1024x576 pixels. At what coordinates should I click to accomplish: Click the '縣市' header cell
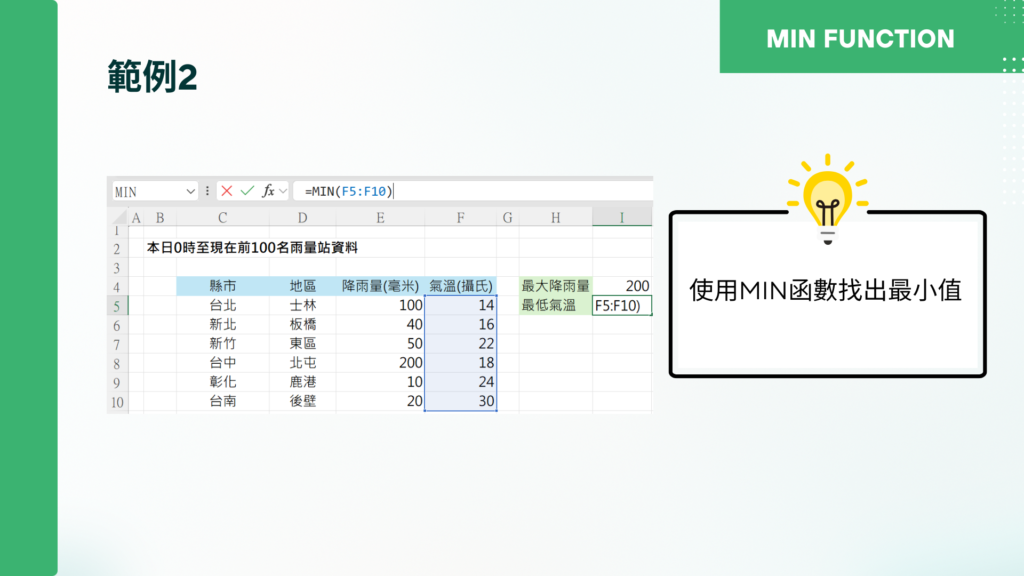pos(223,286)
